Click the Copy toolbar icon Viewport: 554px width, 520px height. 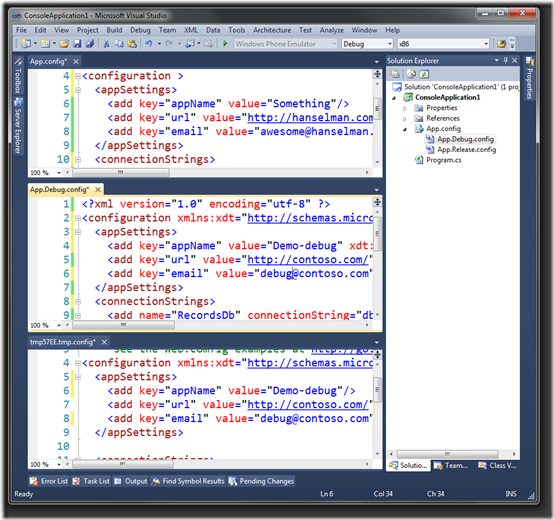pos(119,44)
